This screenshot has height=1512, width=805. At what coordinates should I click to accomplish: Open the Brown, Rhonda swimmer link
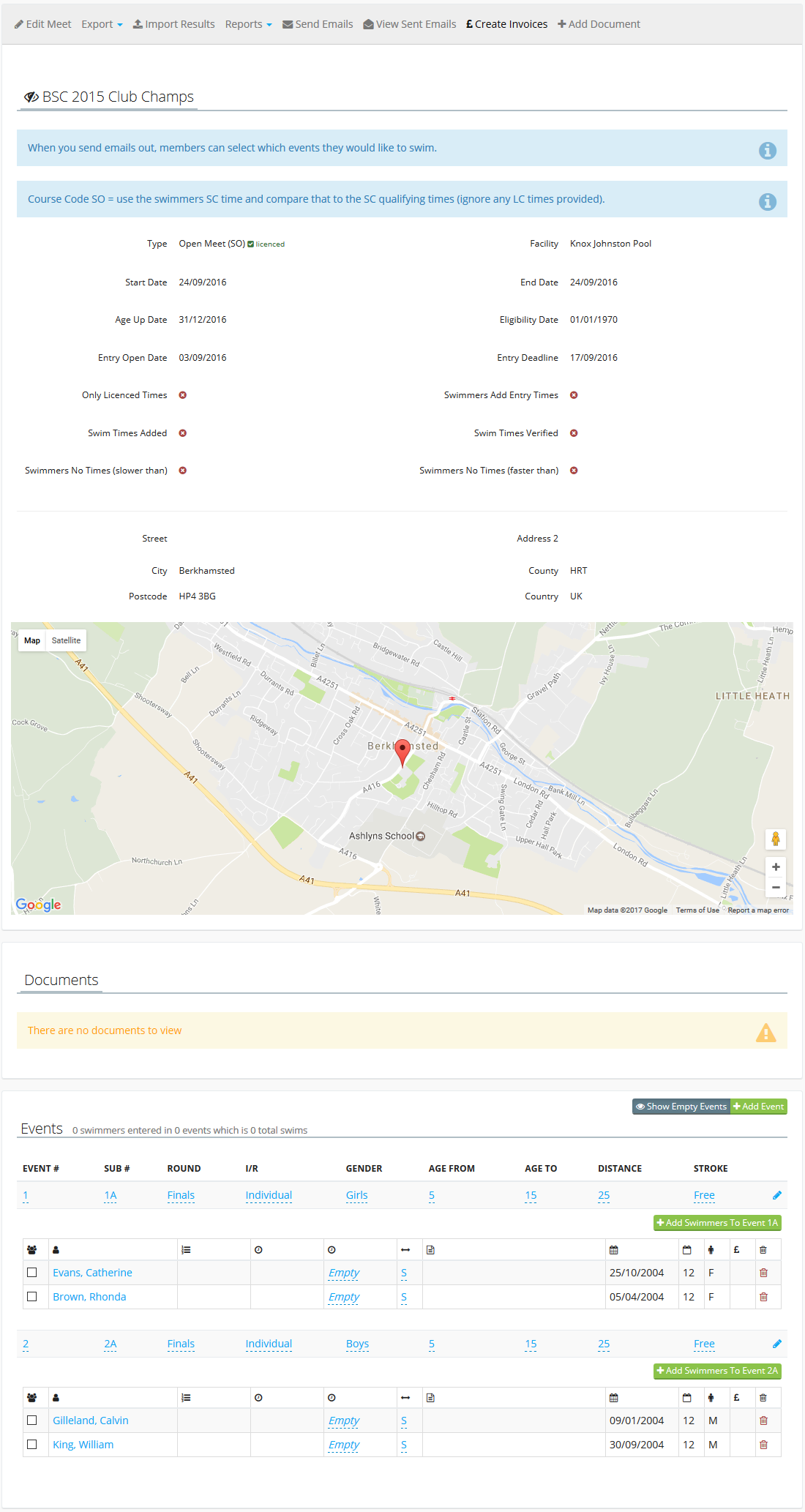[89, 1297]
